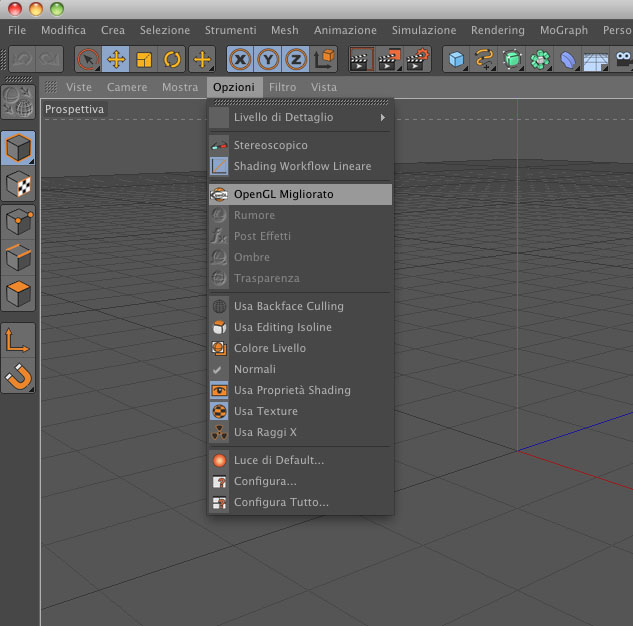Open the viewport Camere menu

127,87
